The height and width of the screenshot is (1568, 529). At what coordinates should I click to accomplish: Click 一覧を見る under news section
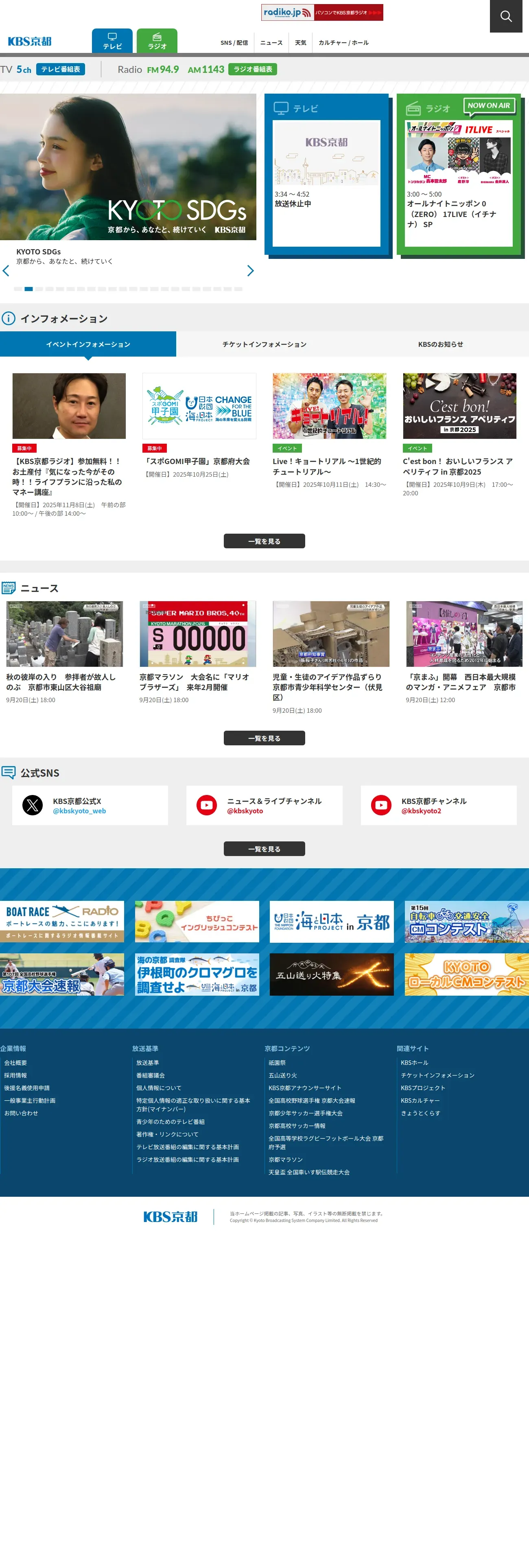(264, 738)
